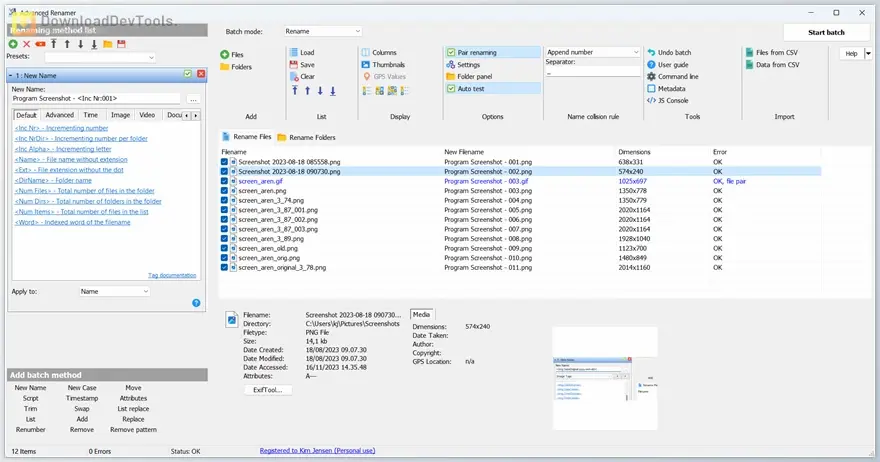Add Folders to the list
880x462 pixels.
236,67
